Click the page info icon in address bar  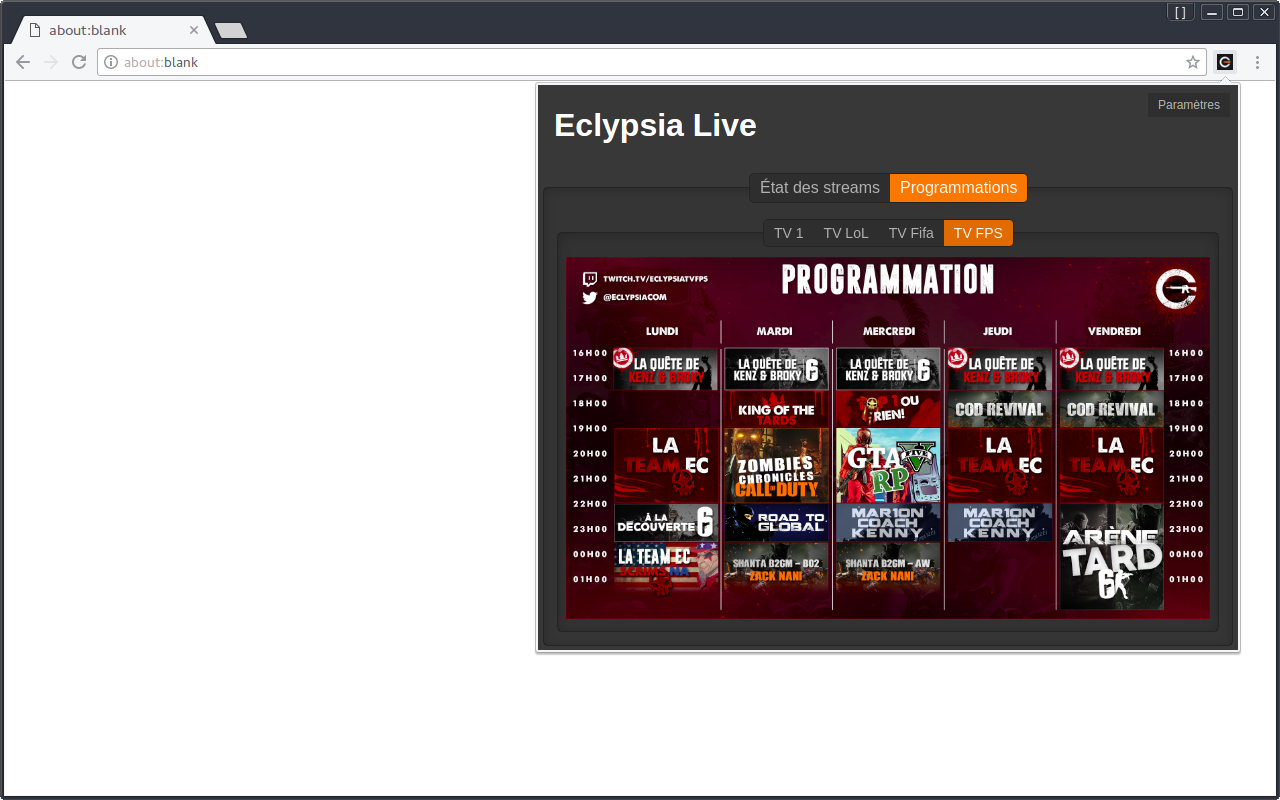click(x=111, y=62)
